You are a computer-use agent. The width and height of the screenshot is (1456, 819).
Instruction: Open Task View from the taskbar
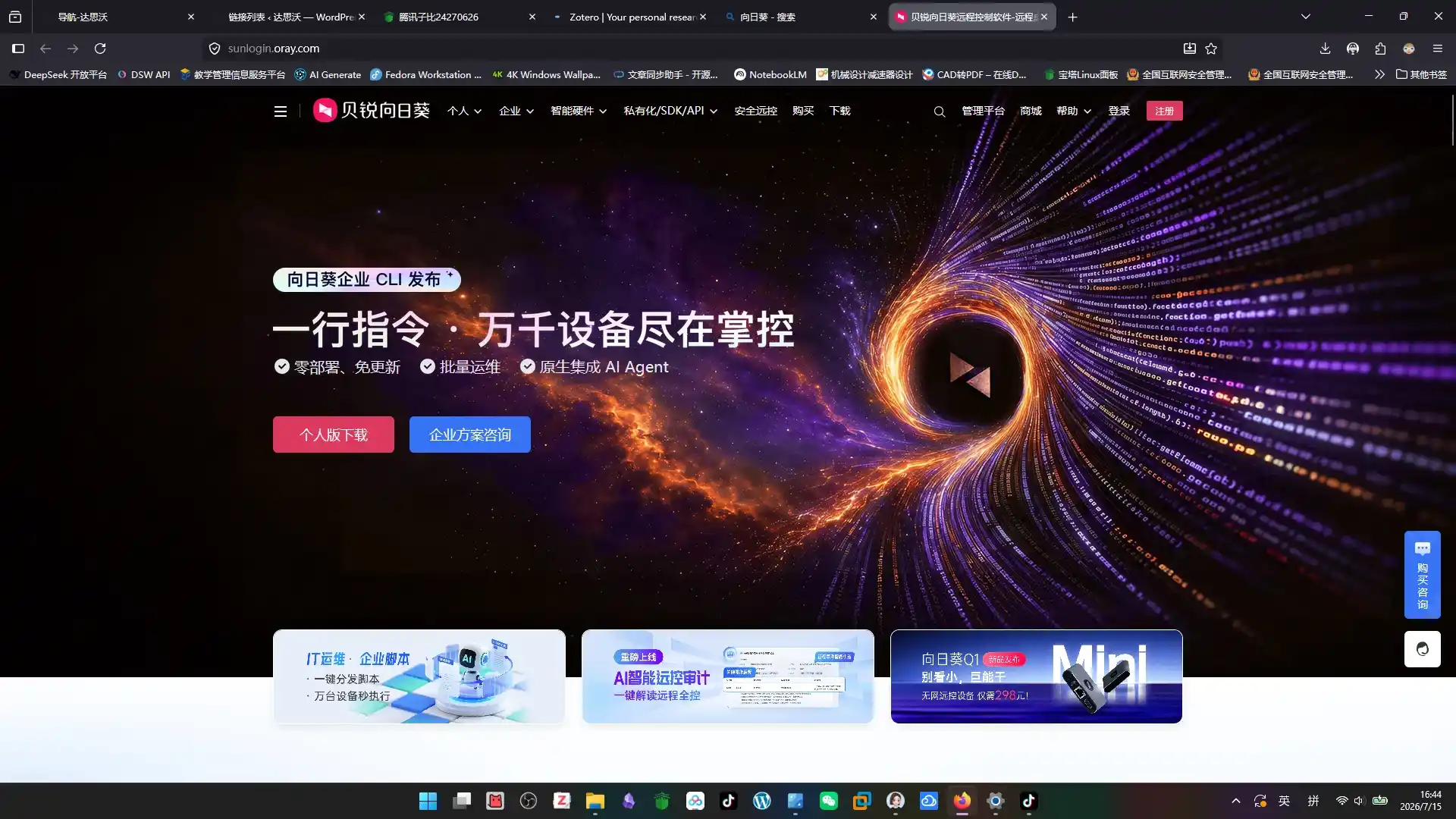click(x=461, y=801)
